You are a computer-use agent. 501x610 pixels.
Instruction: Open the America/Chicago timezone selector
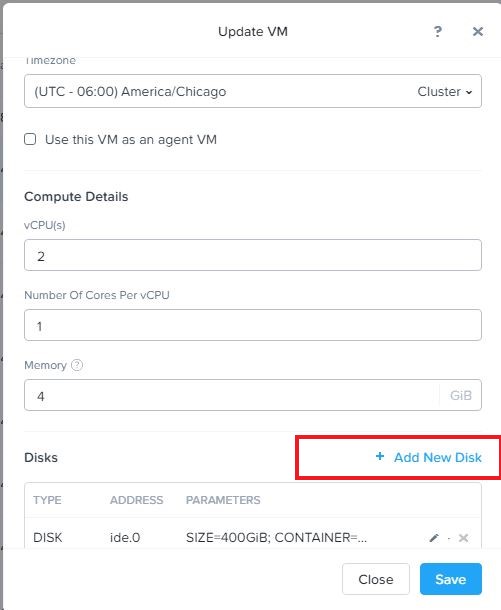click(x=253, y=91)
